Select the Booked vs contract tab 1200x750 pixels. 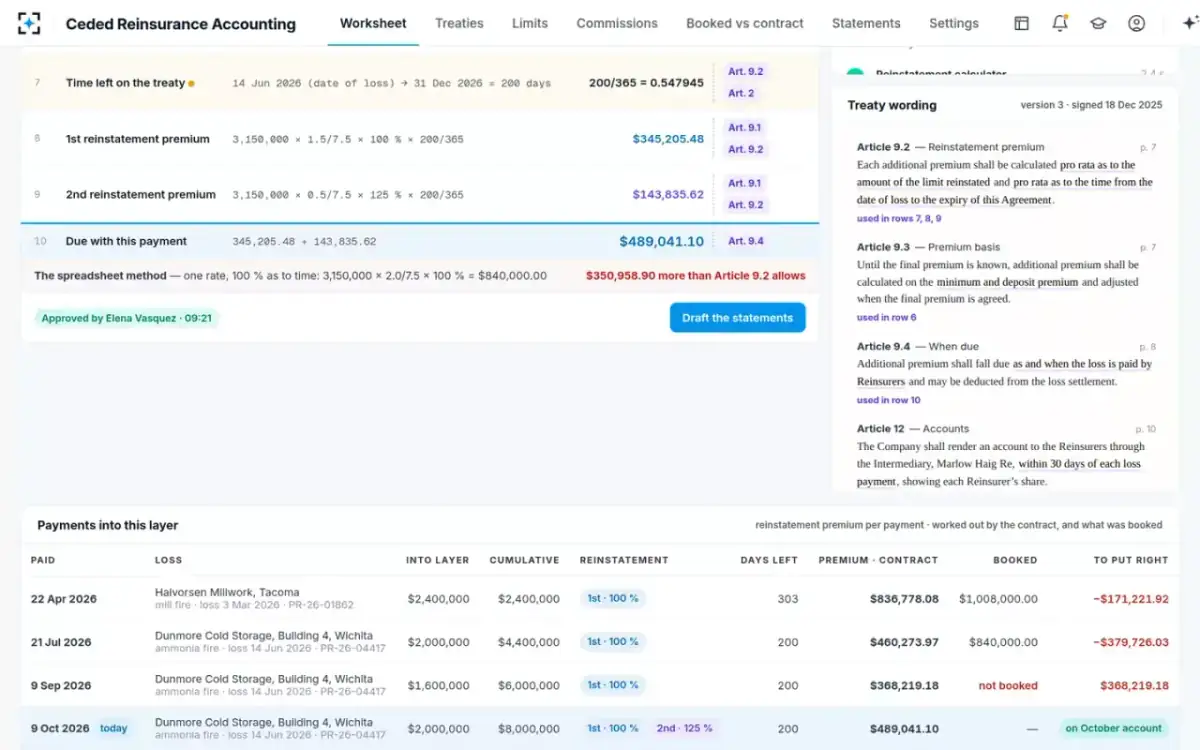pyautogui.click(x=745, y=23)
